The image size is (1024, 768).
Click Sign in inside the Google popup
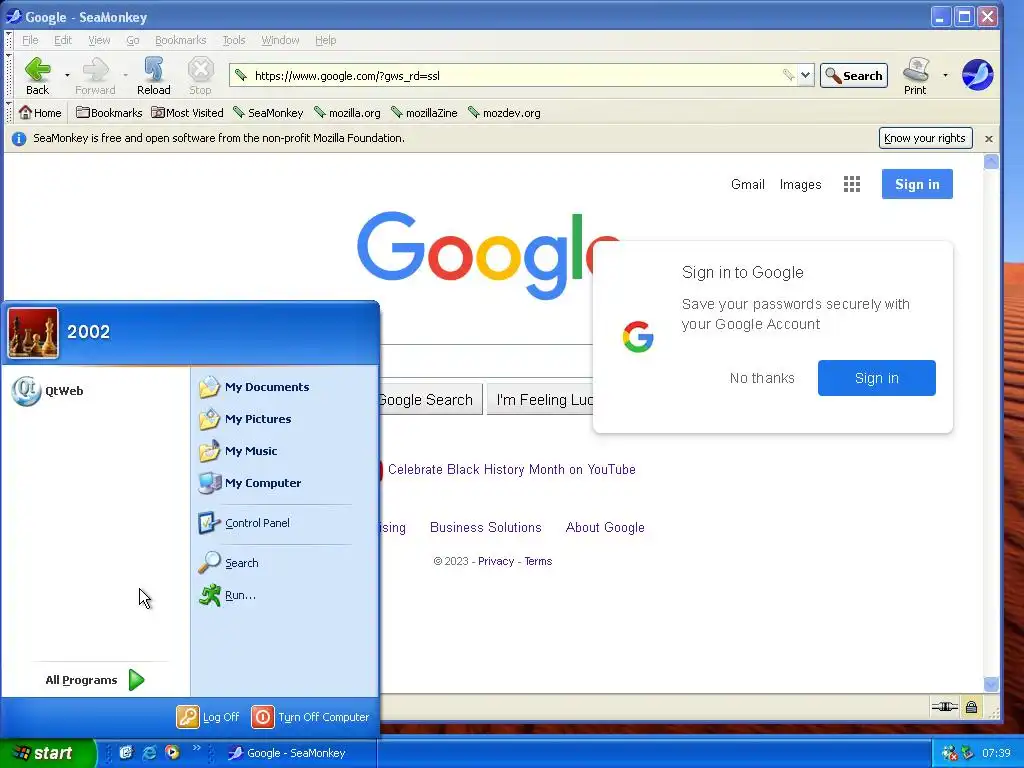pyautogui.click(x=876, y=378)
